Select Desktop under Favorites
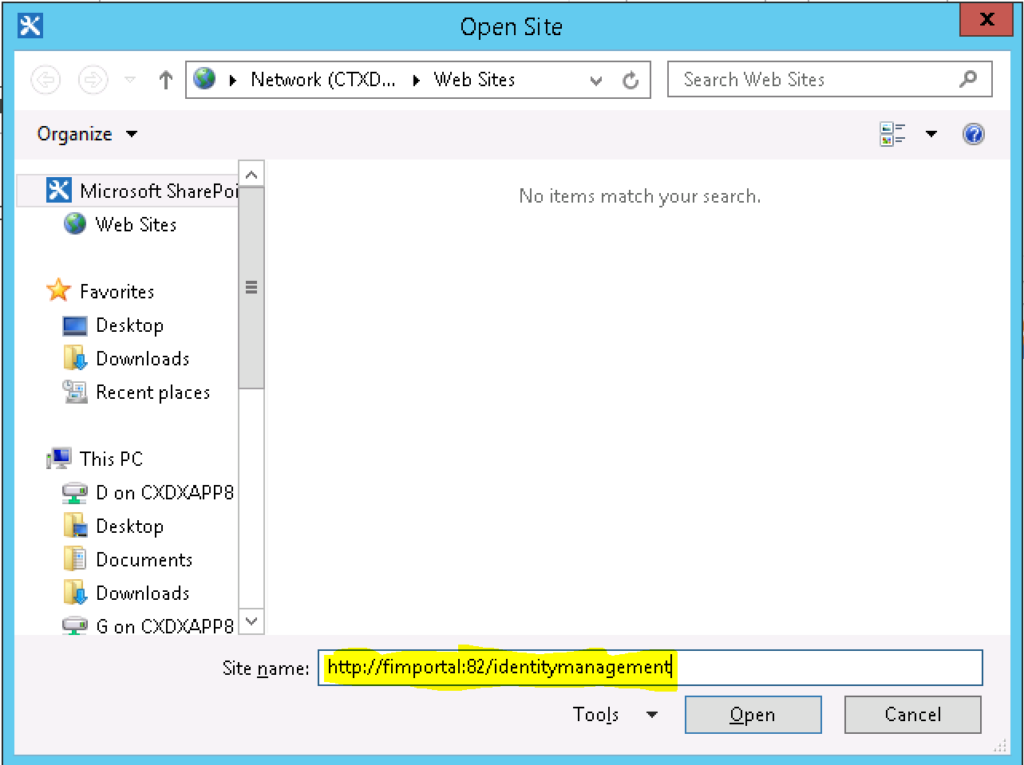1024x765 pixels. (129, 326)
